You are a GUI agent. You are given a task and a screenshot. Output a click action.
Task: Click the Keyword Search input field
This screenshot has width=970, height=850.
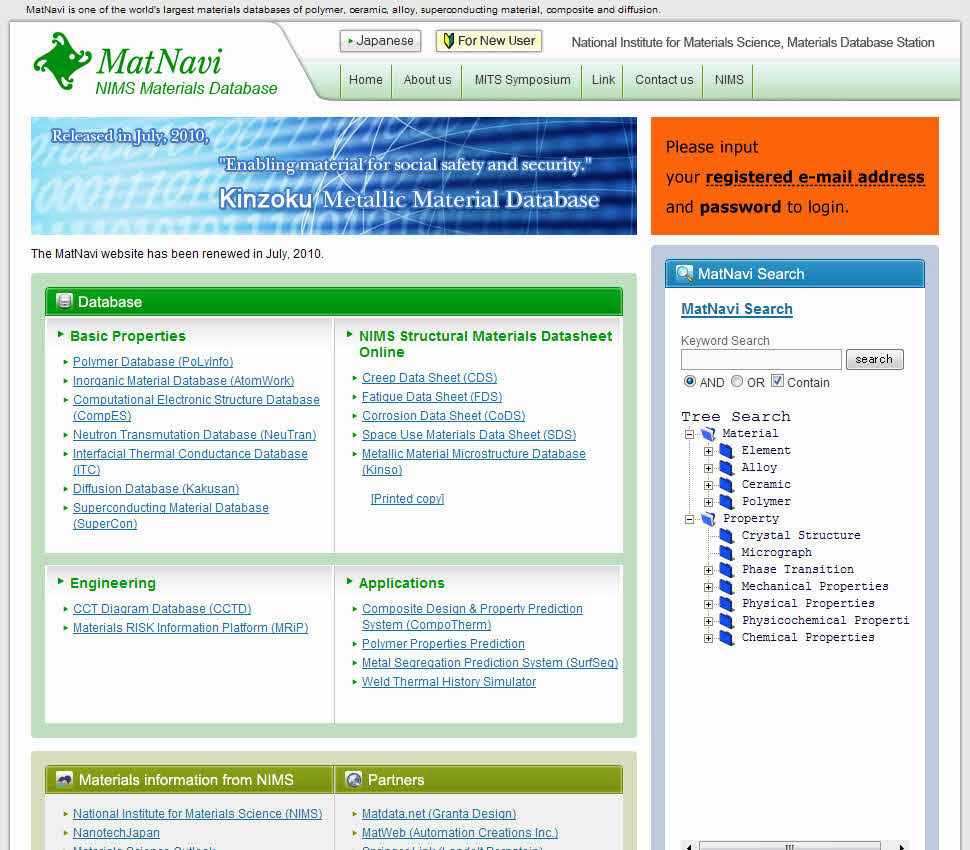pyautogui.click(x=761, y=360)
